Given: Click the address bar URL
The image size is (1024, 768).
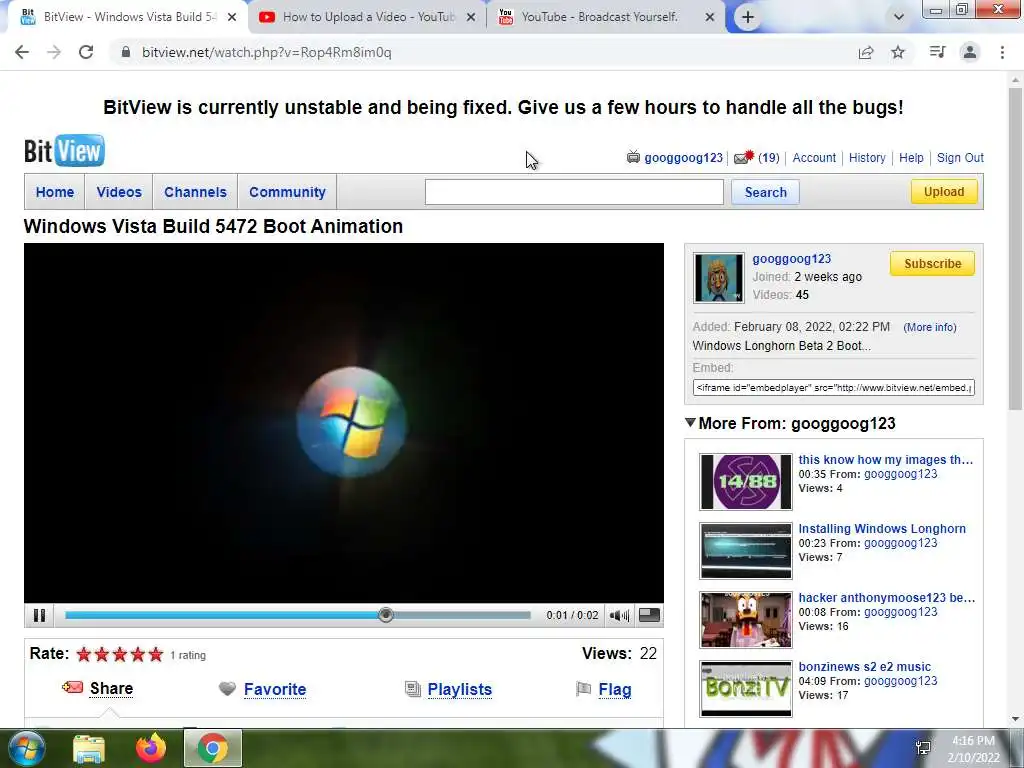Looking at the screenshot, I should pyautogui.click(x=266, y=52).
